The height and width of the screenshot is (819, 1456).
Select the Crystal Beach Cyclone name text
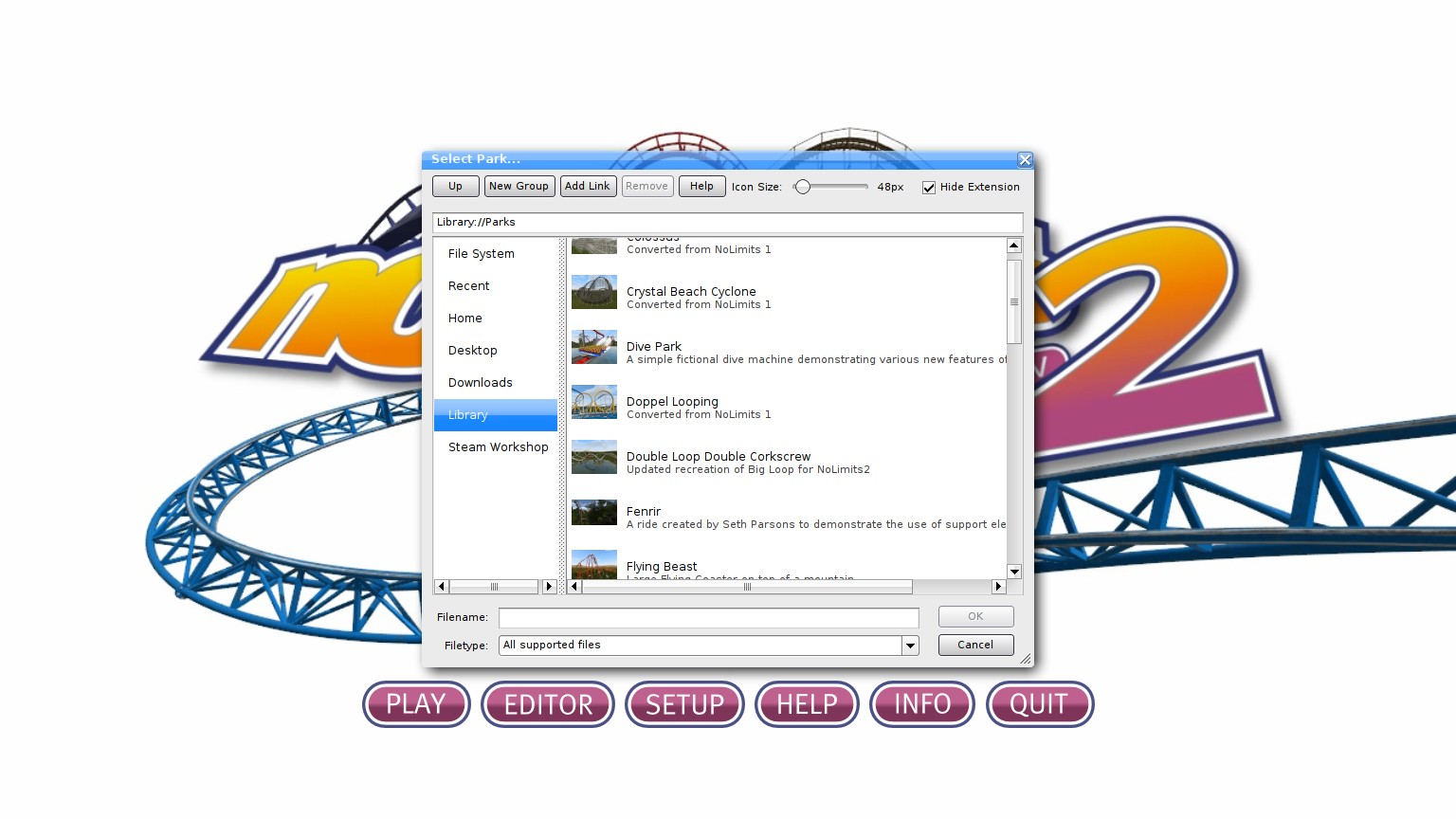pyautogui.click(x=691, y=292)
